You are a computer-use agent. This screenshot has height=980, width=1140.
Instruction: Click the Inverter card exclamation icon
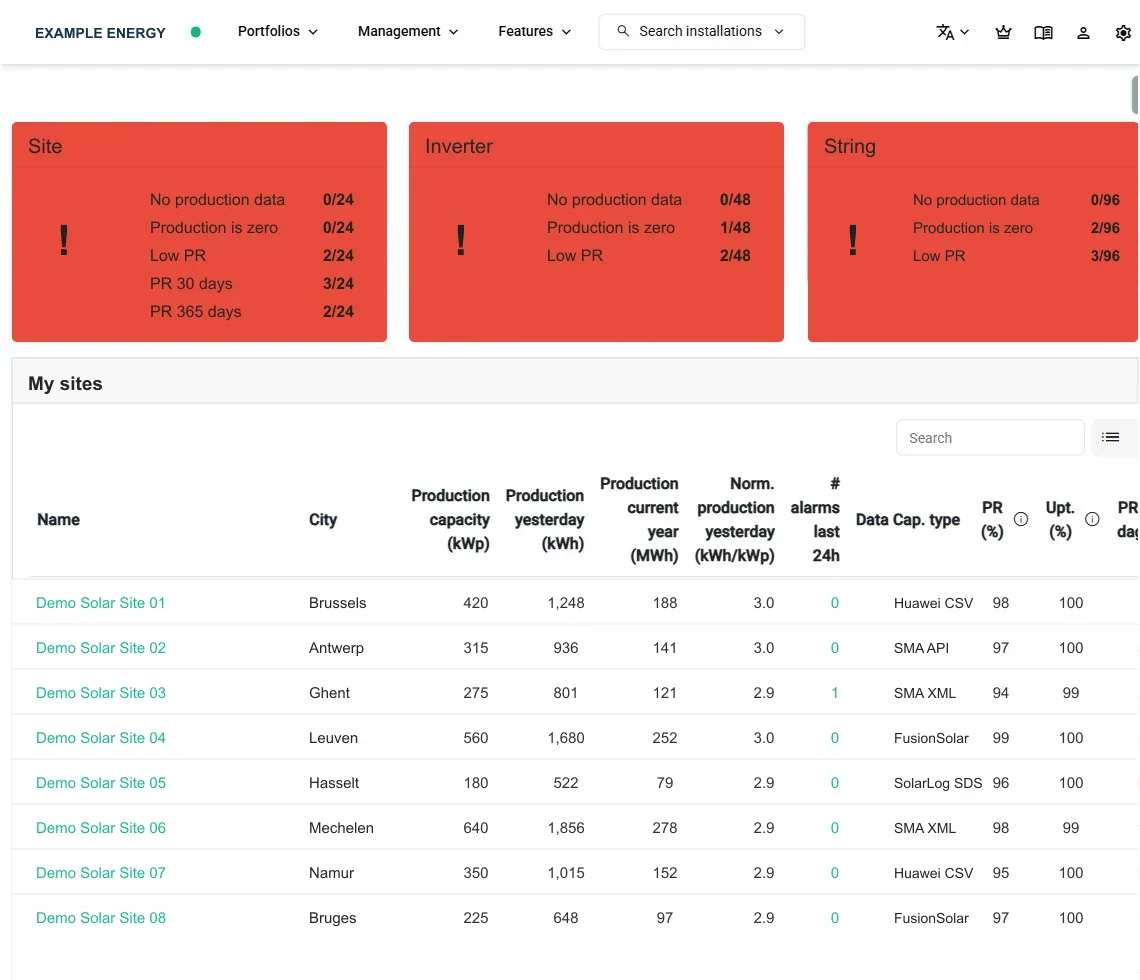coord(461,241)
